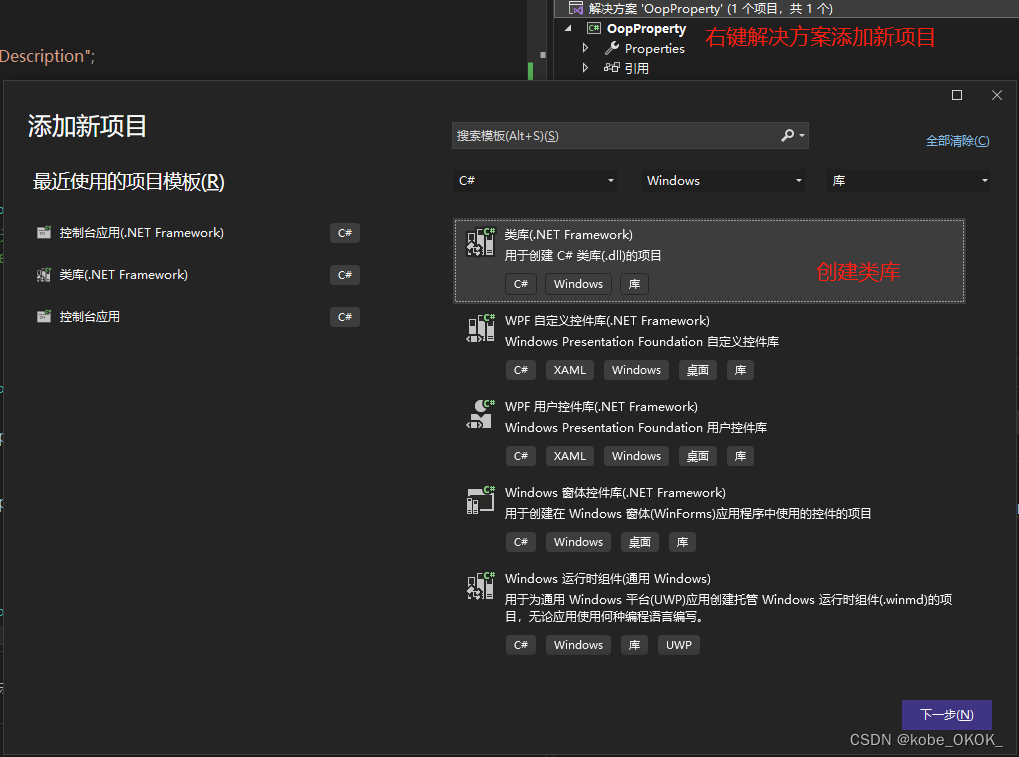The width and height of the screenshot is (1019, 757).
Task: Click the 类库(.NET Framework) template icon in results list
Action: 481,242
